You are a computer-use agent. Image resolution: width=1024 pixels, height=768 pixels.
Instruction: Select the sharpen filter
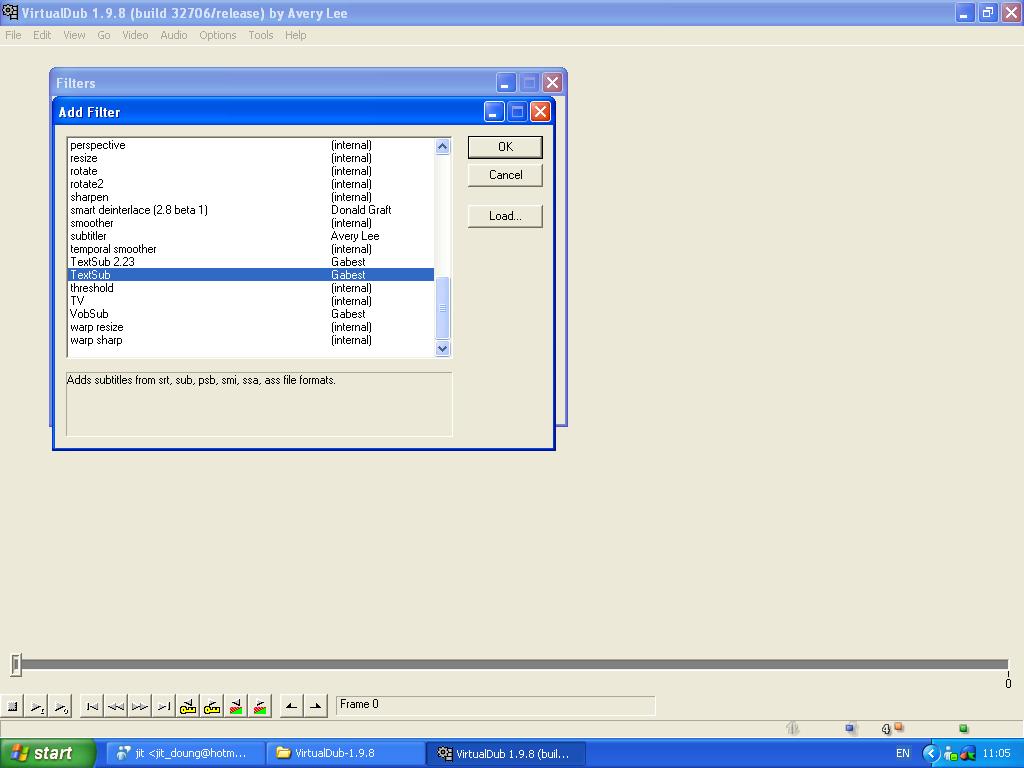[x=251, y=197]
